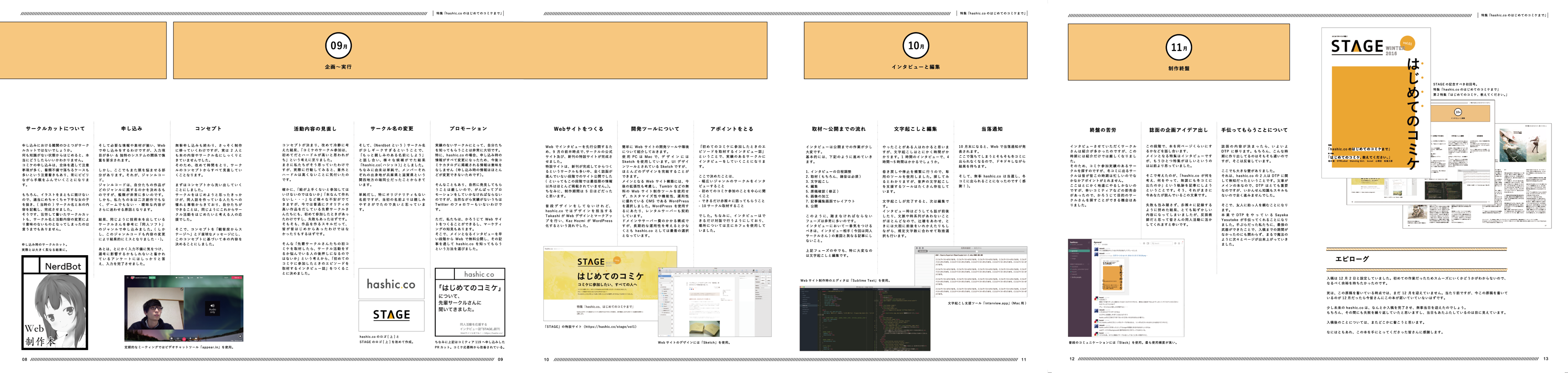Click the 特集 header above the 10月 banner

pos(992,13)
